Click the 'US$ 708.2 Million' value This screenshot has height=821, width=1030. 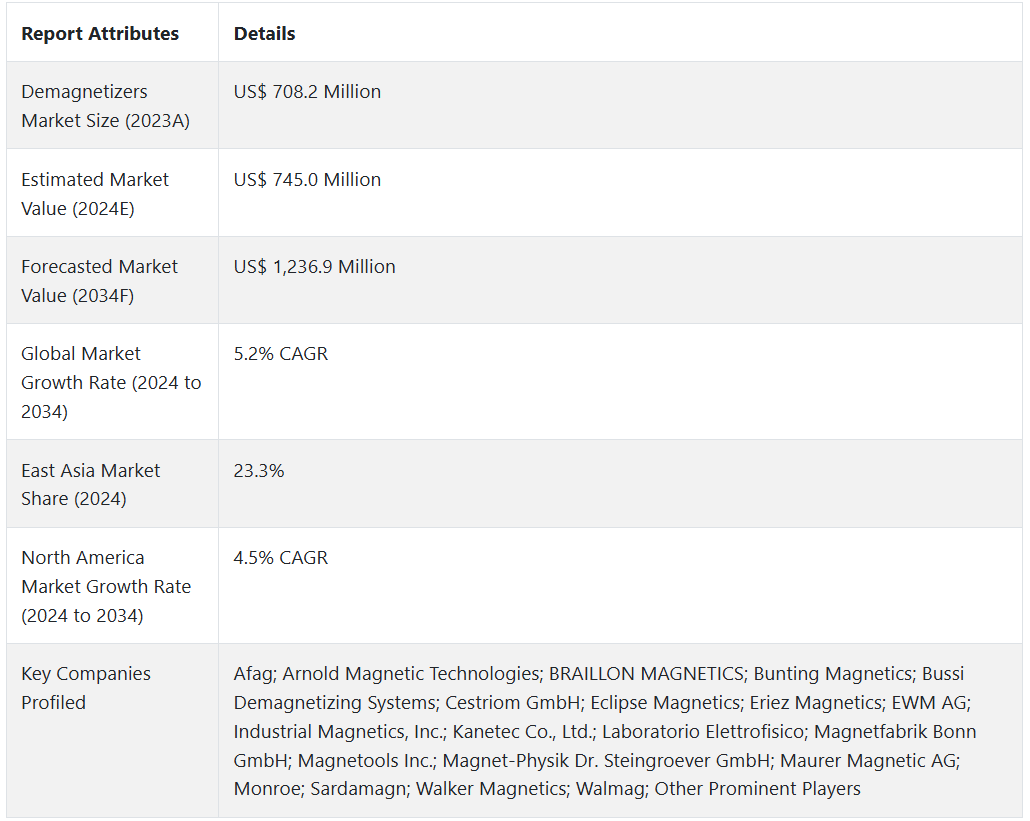coord(307,92)
